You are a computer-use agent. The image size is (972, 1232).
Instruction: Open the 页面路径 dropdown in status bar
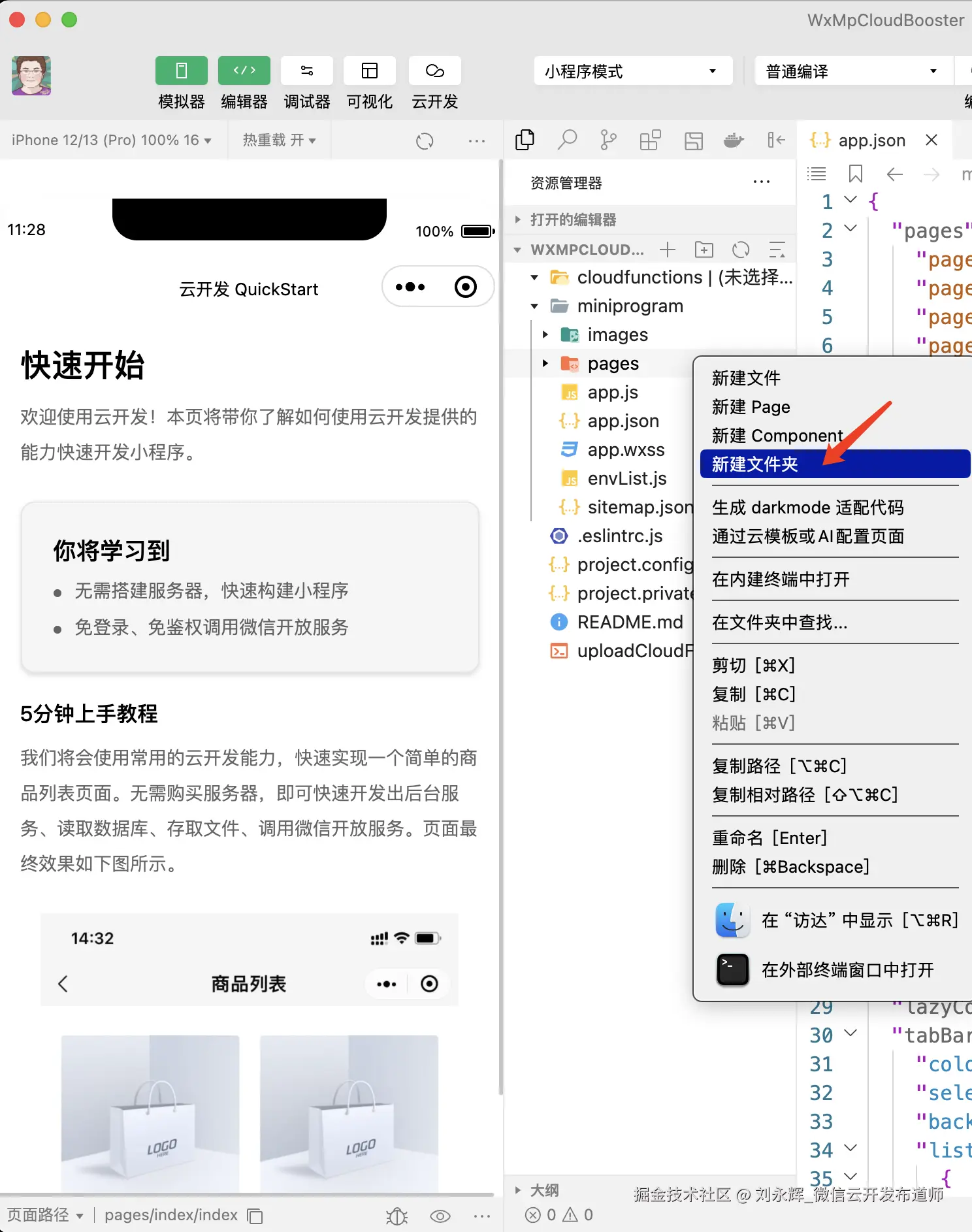click(46, 1215)
